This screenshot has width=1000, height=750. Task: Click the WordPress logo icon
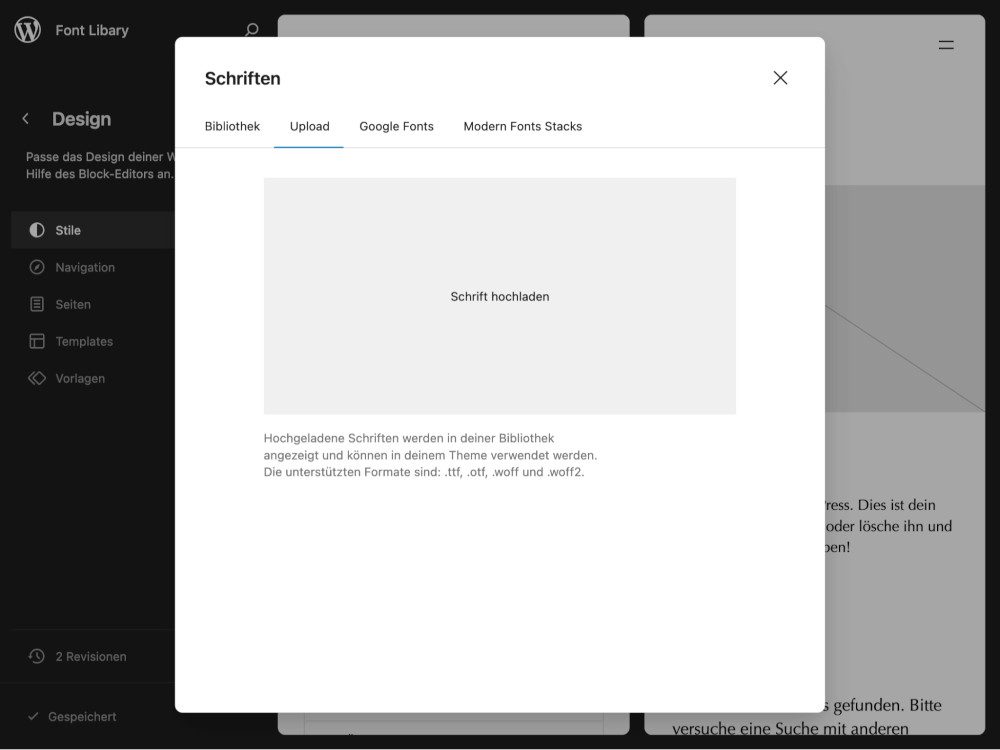(x=27, y=30)
